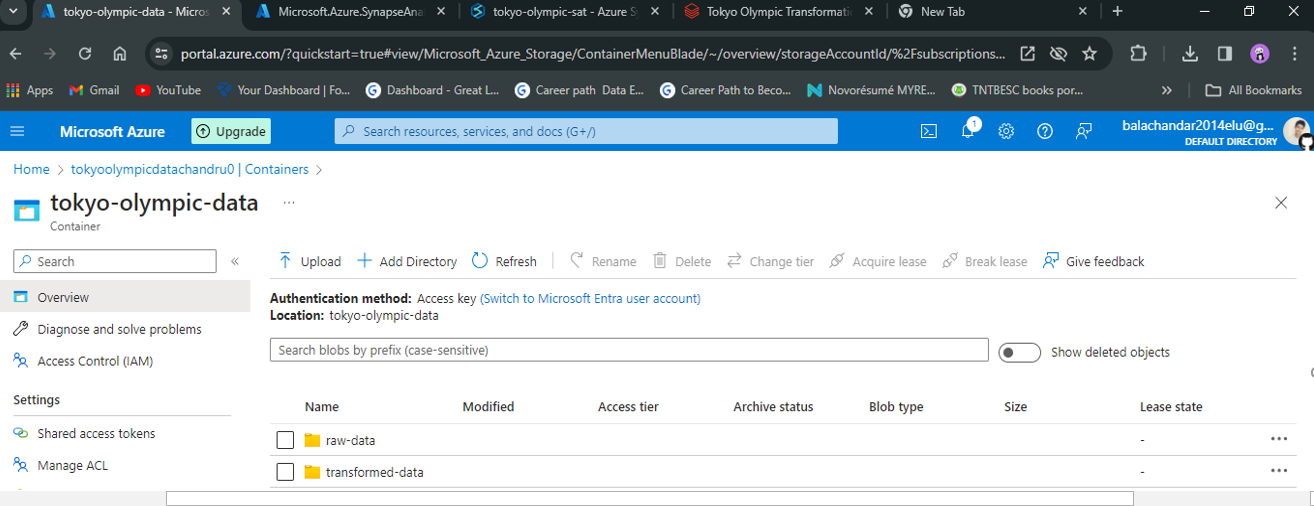The width and height of the screenshot is (1314, 506).
Task: Toggle Show deleted objects
Action: click(x=1020, y=352)
